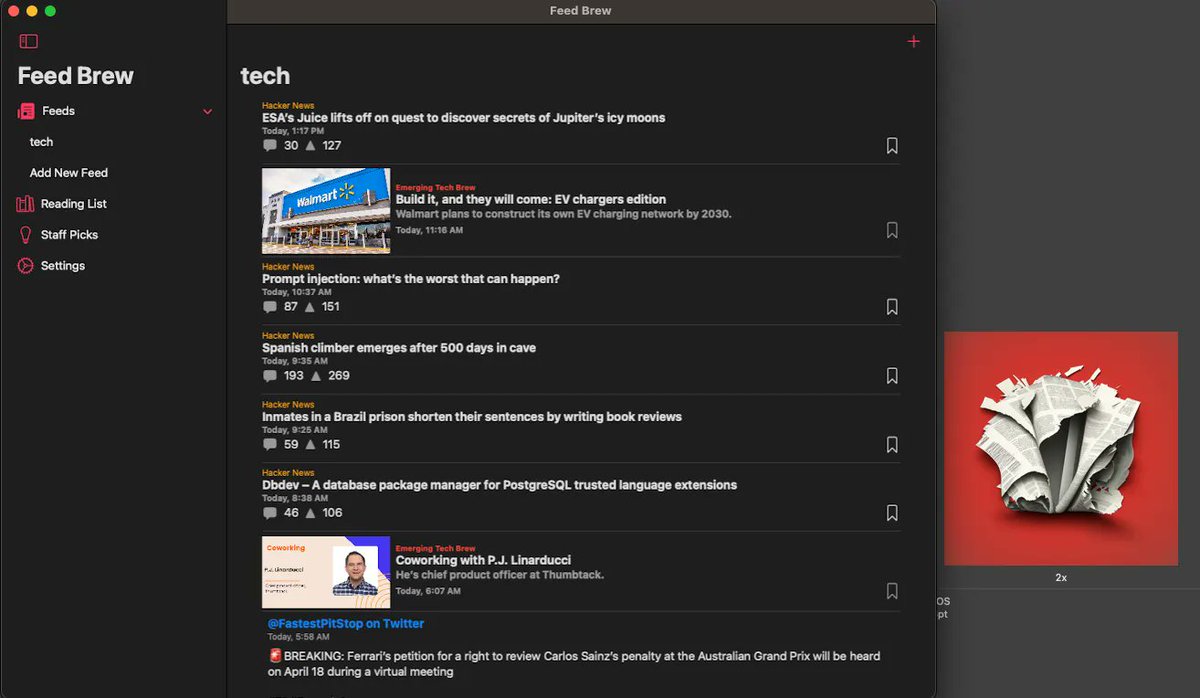Screen dimensions: 1200x698
Task: Click comments icon on Dbdev article
Action: [270, 513]
